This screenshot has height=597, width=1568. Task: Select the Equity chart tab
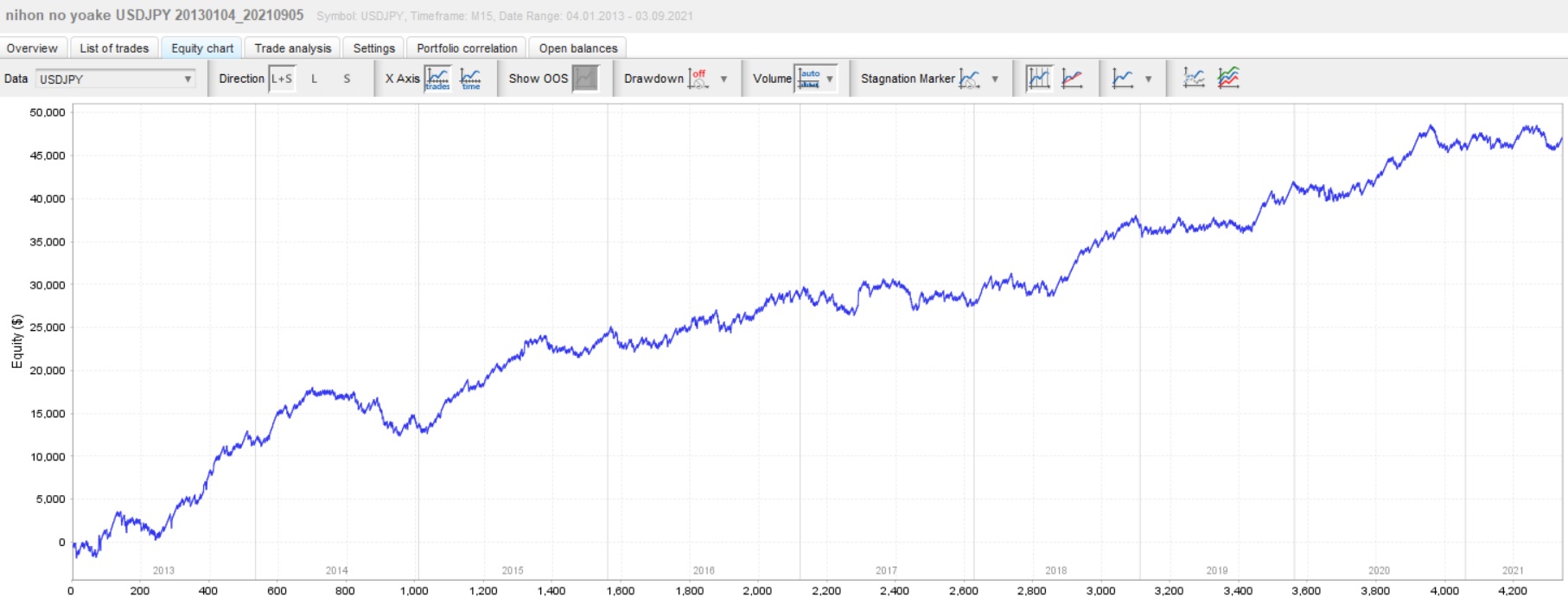point(202,48)
